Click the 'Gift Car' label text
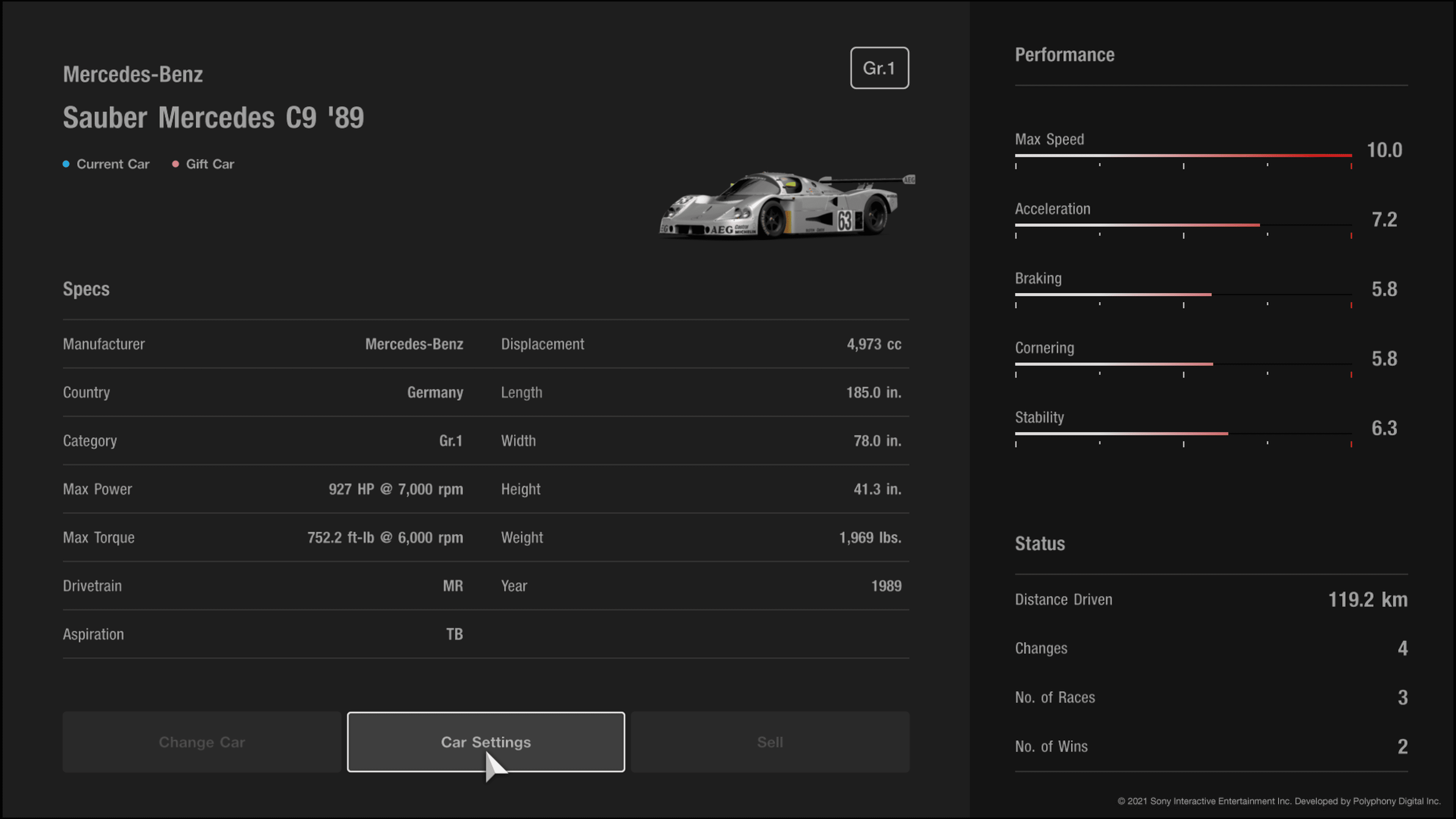 [x=210, y=164]
